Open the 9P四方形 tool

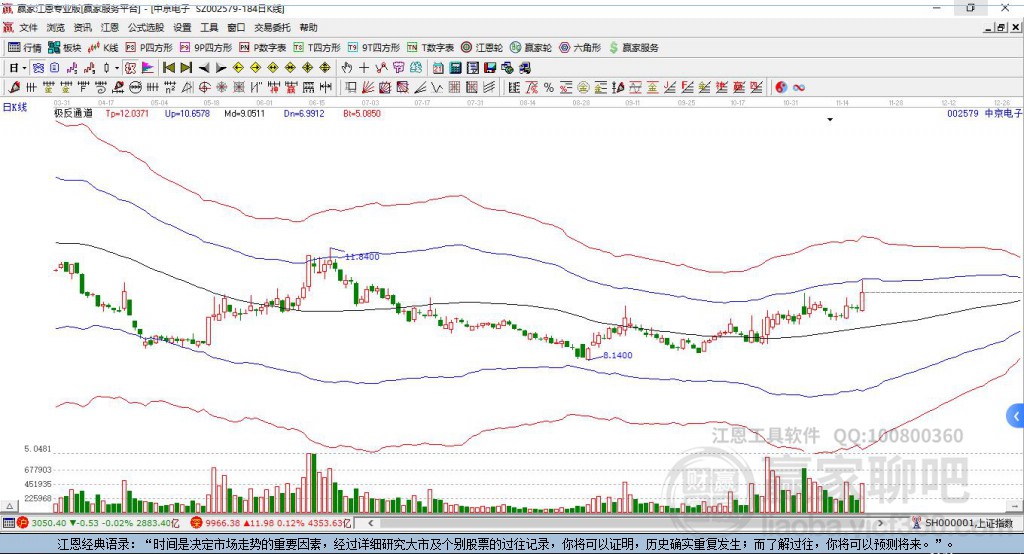point(206,48)
